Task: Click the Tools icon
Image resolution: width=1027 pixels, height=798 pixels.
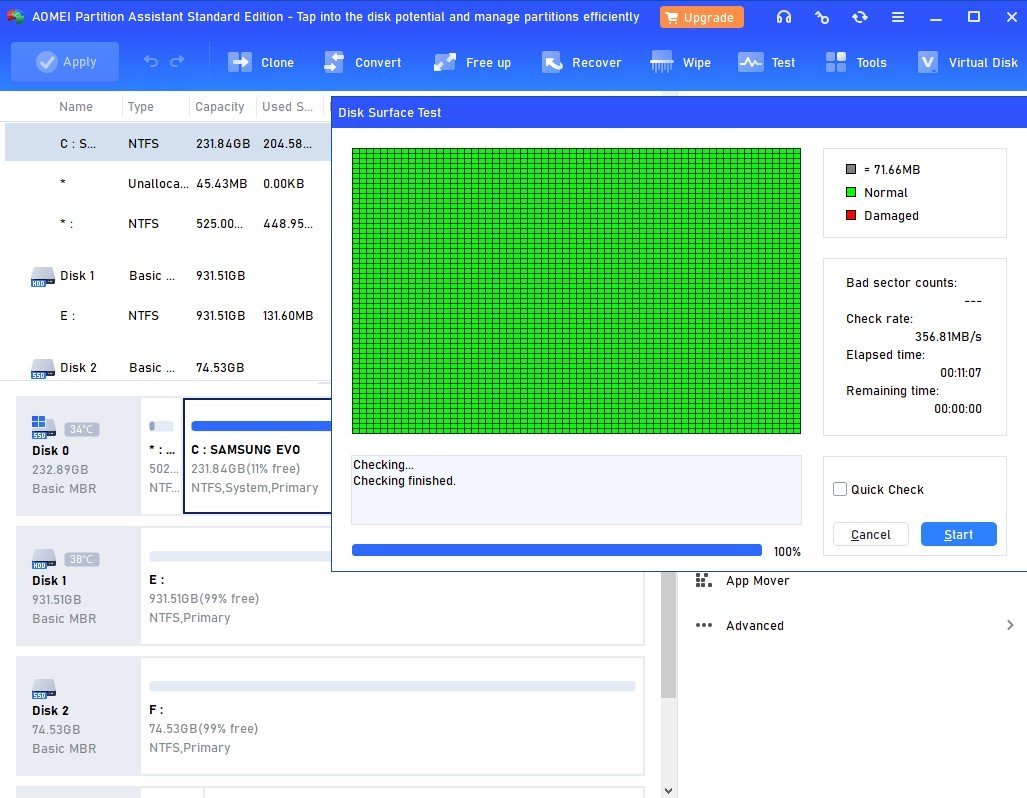Action: pyautogui.click(x=855, y=62)
